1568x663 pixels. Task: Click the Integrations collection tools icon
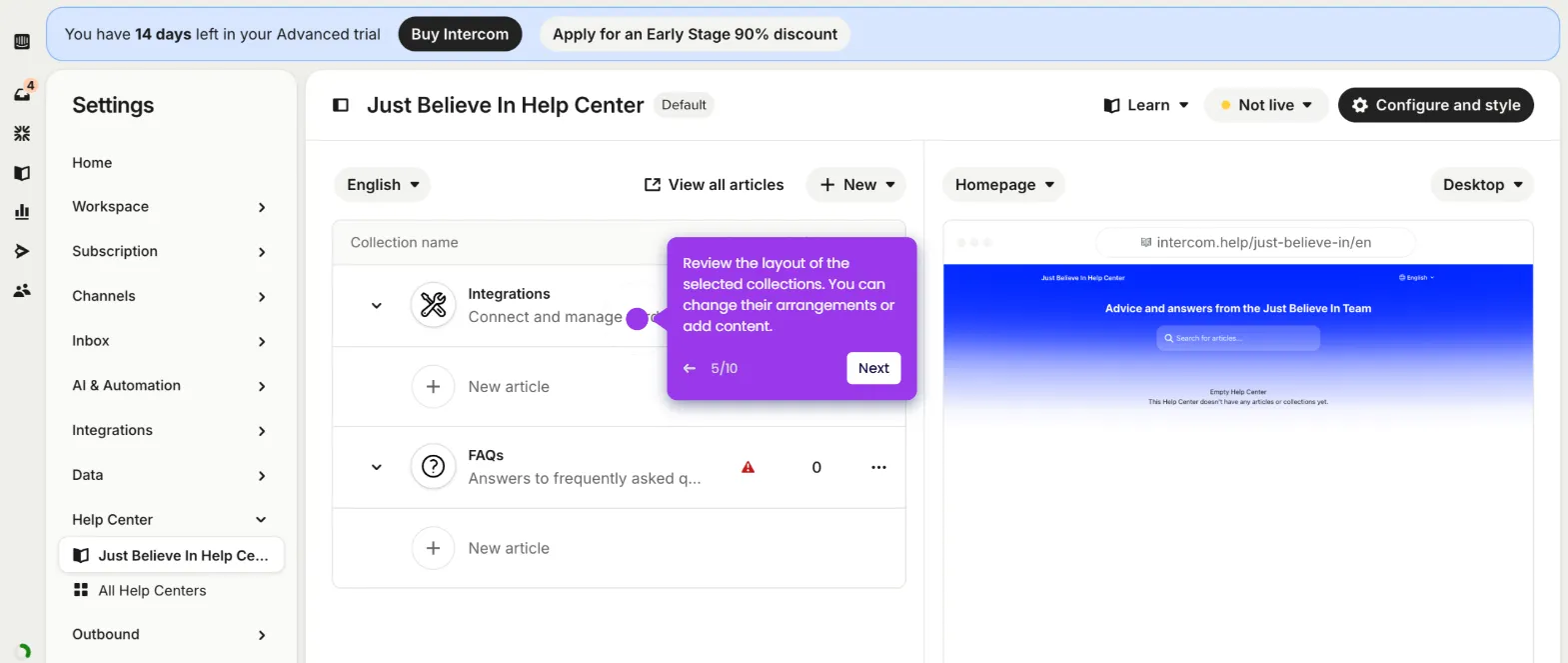click(433, 305)
